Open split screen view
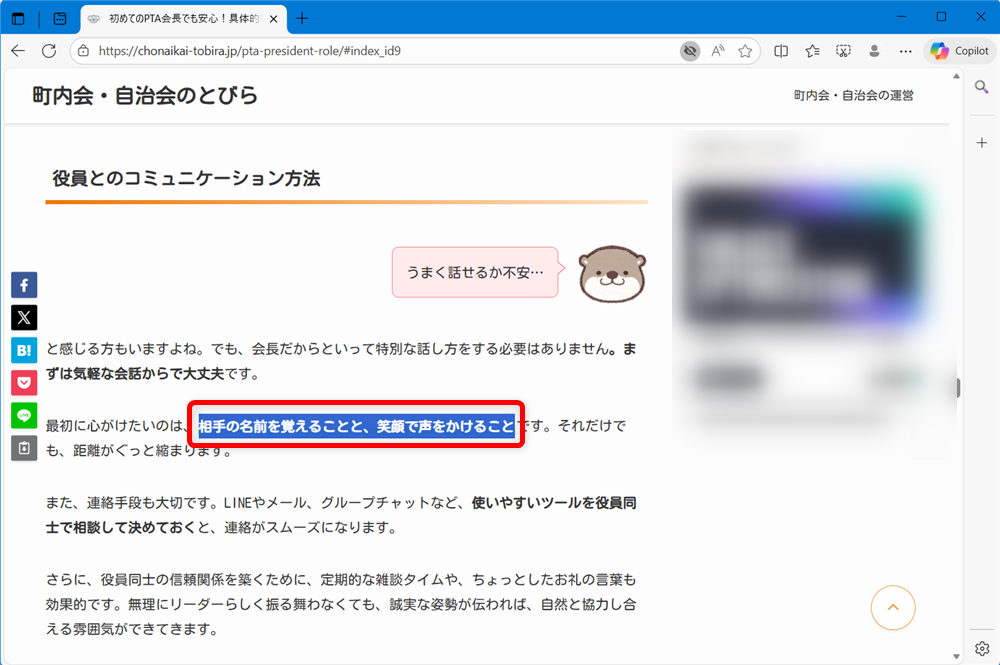Viewport: 1000px width, 665px height. tap(781, 51)
